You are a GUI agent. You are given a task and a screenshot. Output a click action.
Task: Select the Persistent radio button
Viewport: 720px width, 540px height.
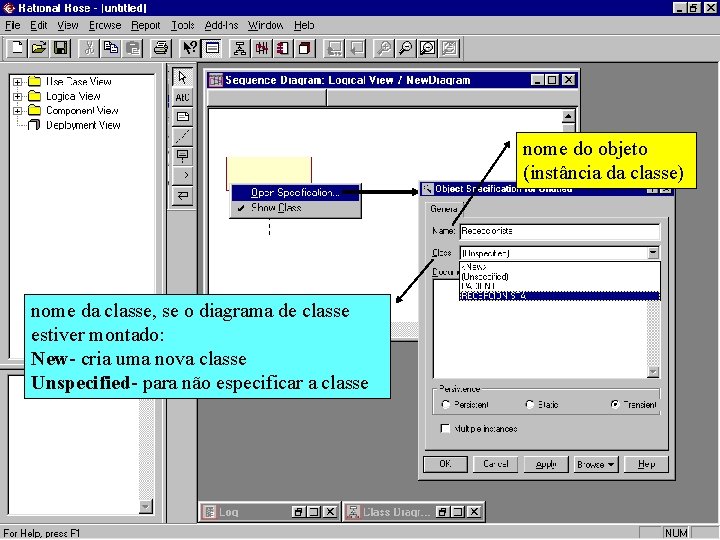point(445,405)
